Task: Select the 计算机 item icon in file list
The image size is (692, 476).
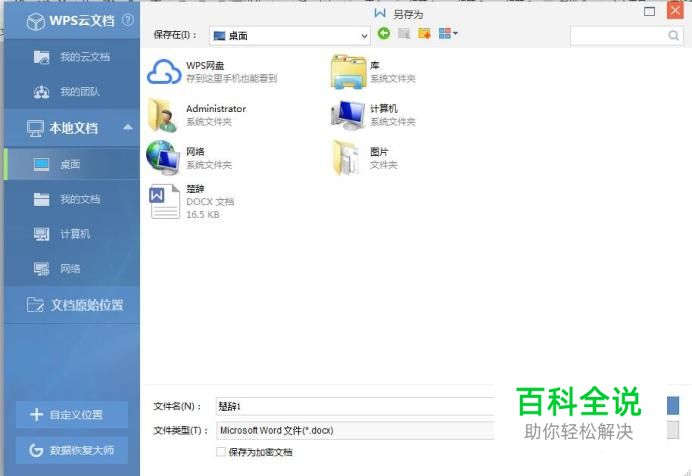Action: pyautogui.click(x=348, y=115)
